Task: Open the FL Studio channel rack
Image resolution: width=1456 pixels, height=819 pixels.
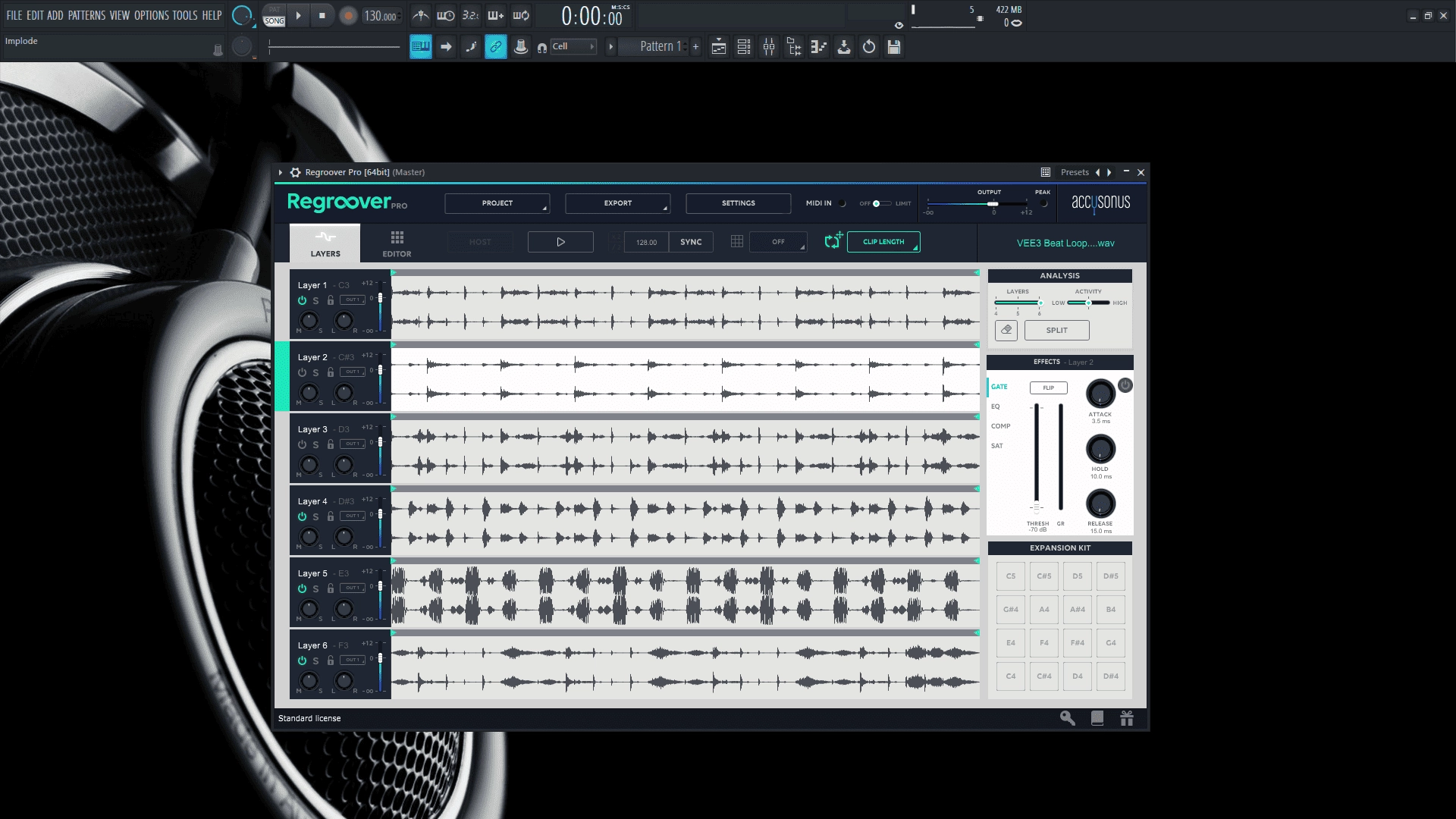Action: click(744, 47)
